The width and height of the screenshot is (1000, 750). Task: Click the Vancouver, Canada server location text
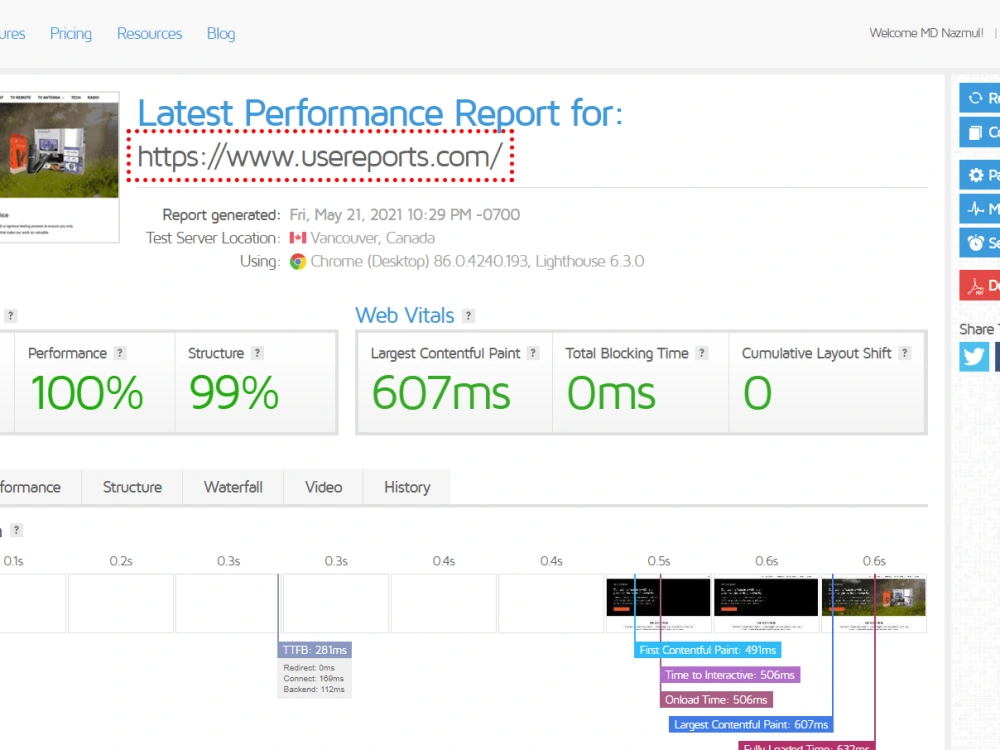pyautogui.click(x=372, y=238)
